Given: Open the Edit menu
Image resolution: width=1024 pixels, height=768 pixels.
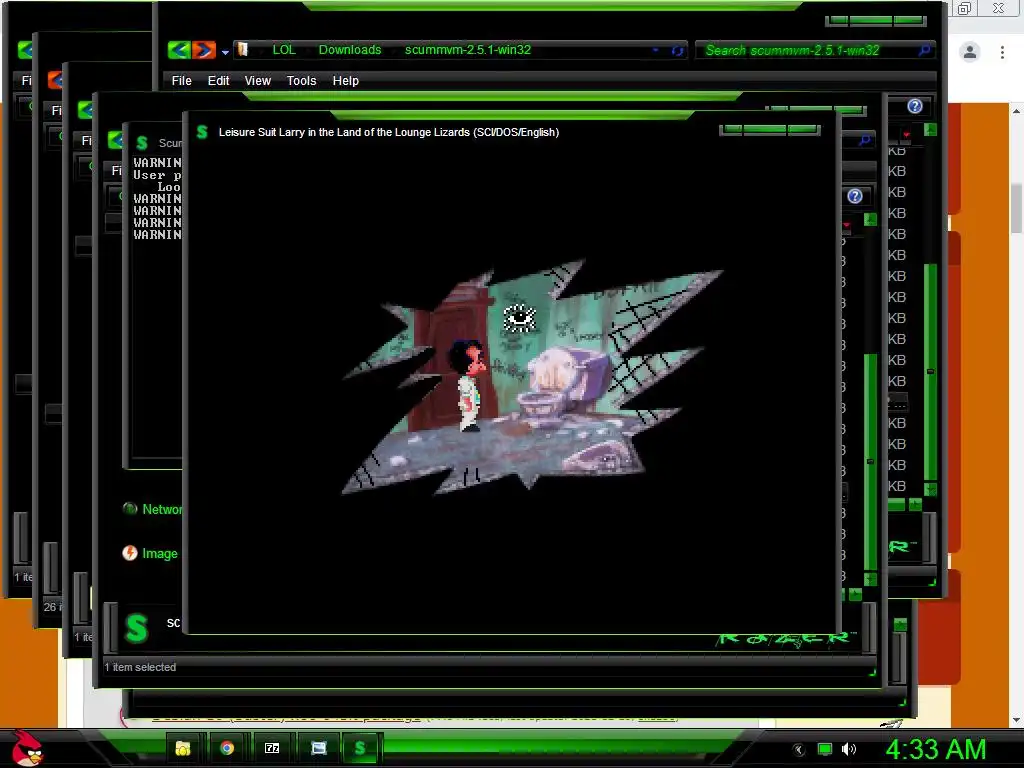Looking at the screenshot, I should click(218, 80).
